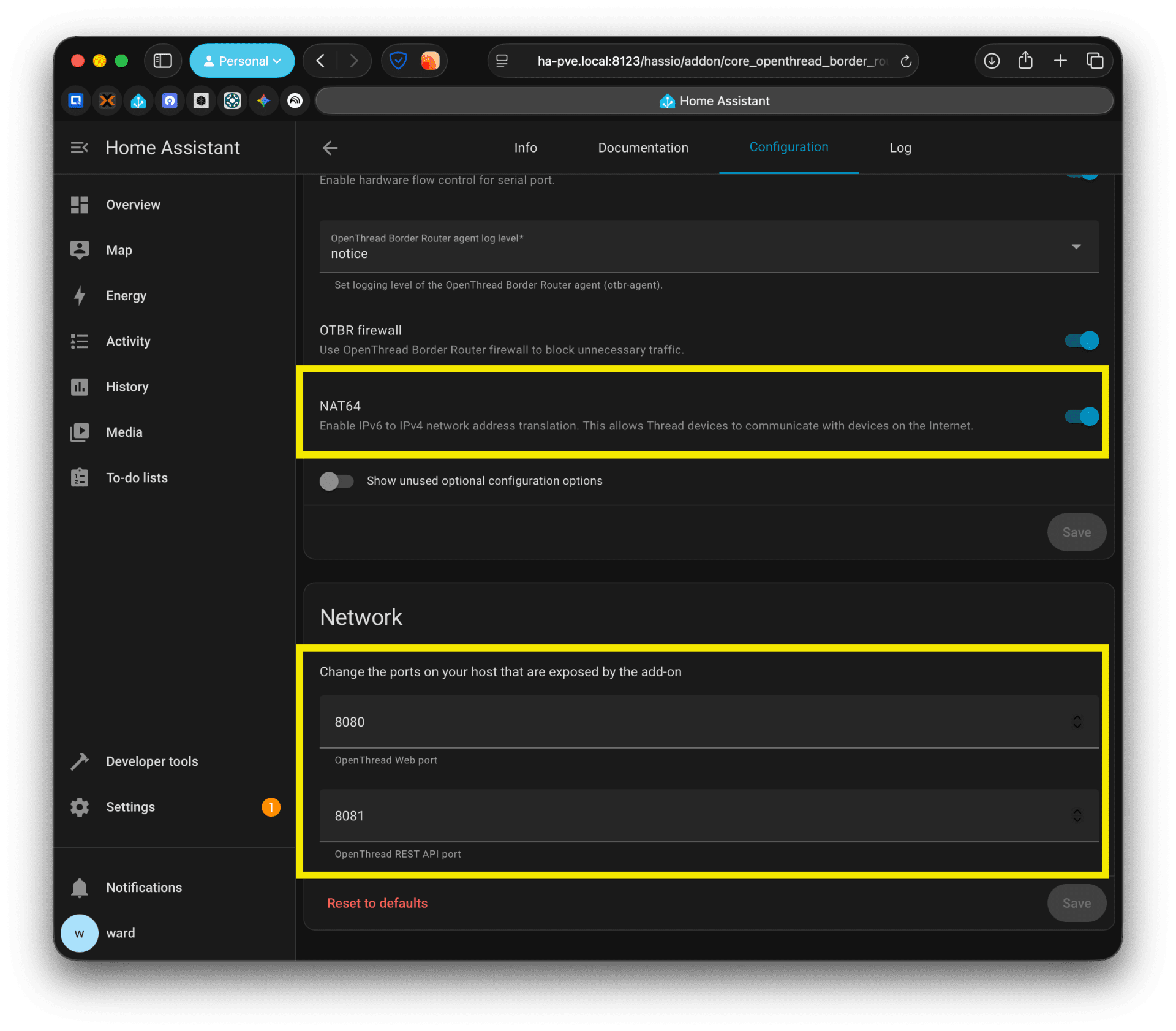Open Developer tools from the sidebar
This screenshot has height=1031, width=1176.
pyautogui.click(x=151, y=761)
